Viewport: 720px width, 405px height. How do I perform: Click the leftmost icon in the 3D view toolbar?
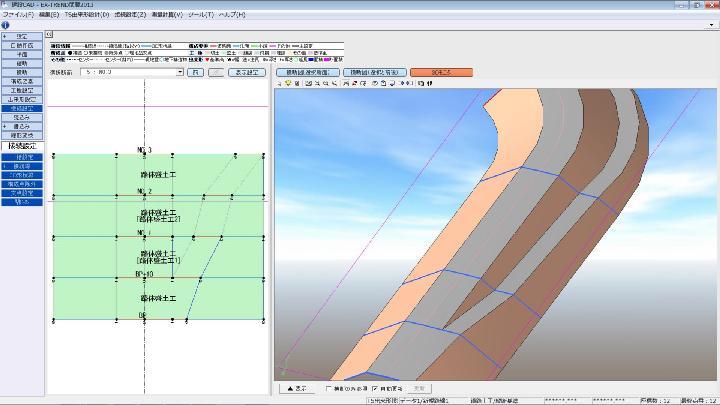[280, 83]
